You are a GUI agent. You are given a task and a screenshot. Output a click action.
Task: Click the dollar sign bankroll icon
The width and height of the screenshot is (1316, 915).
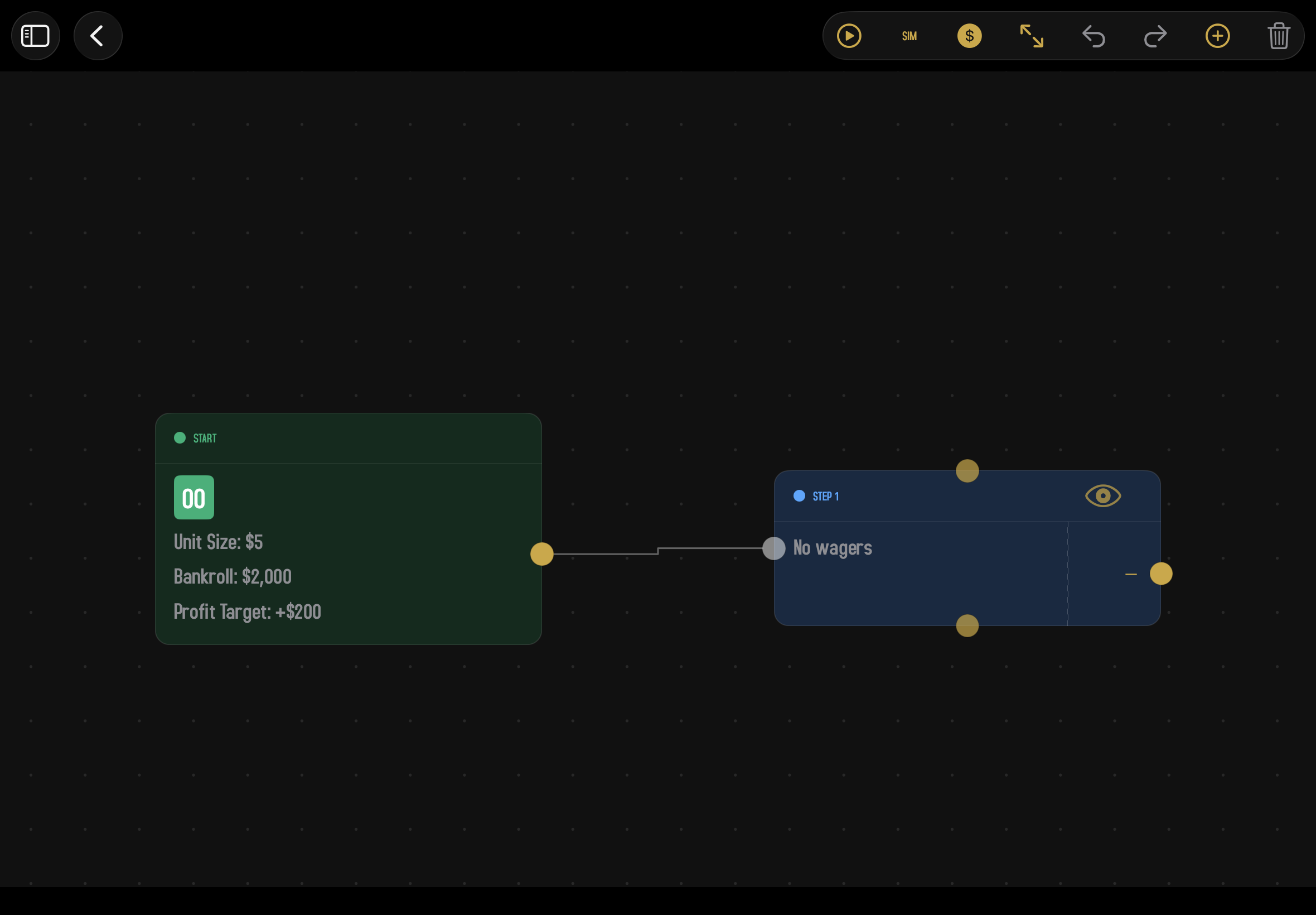[969, 36]
